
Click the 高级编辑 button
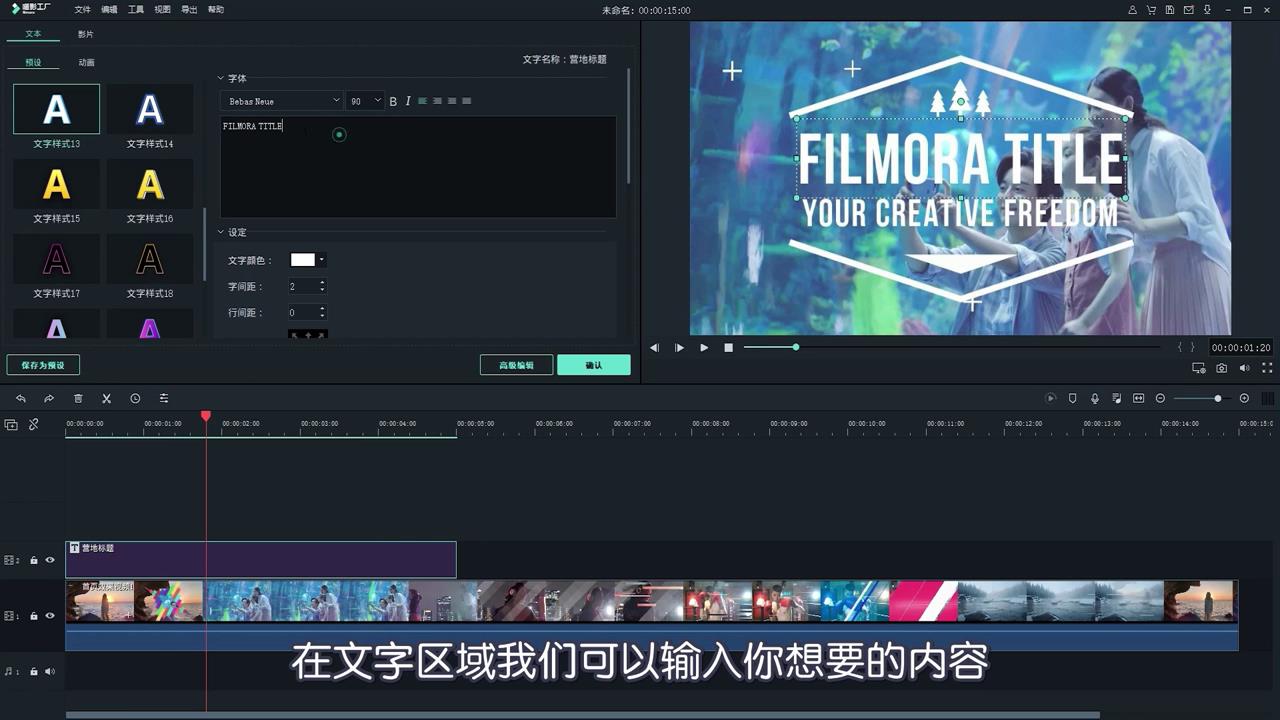click(516, 365)
